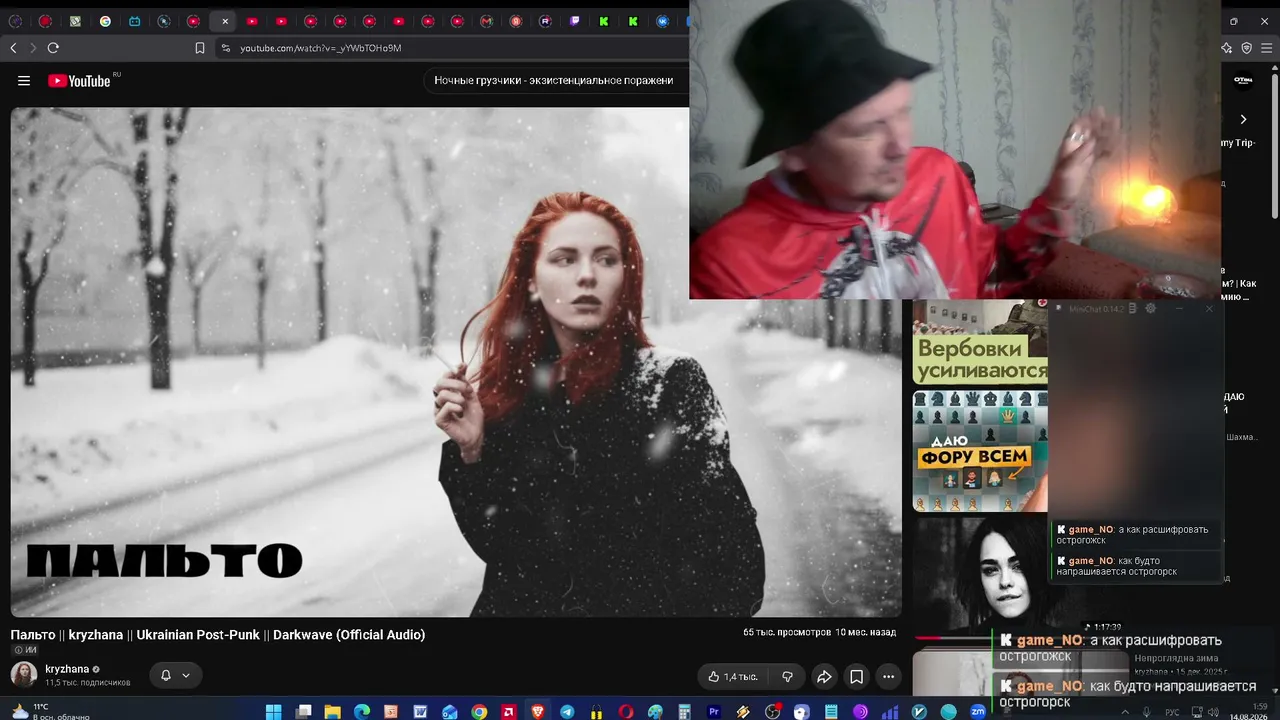Image resolution: width=1280 pixels, height=720 pixels.
Task: Open the Вербовки усиливаются recommended video
Action: tap(980, 343)
